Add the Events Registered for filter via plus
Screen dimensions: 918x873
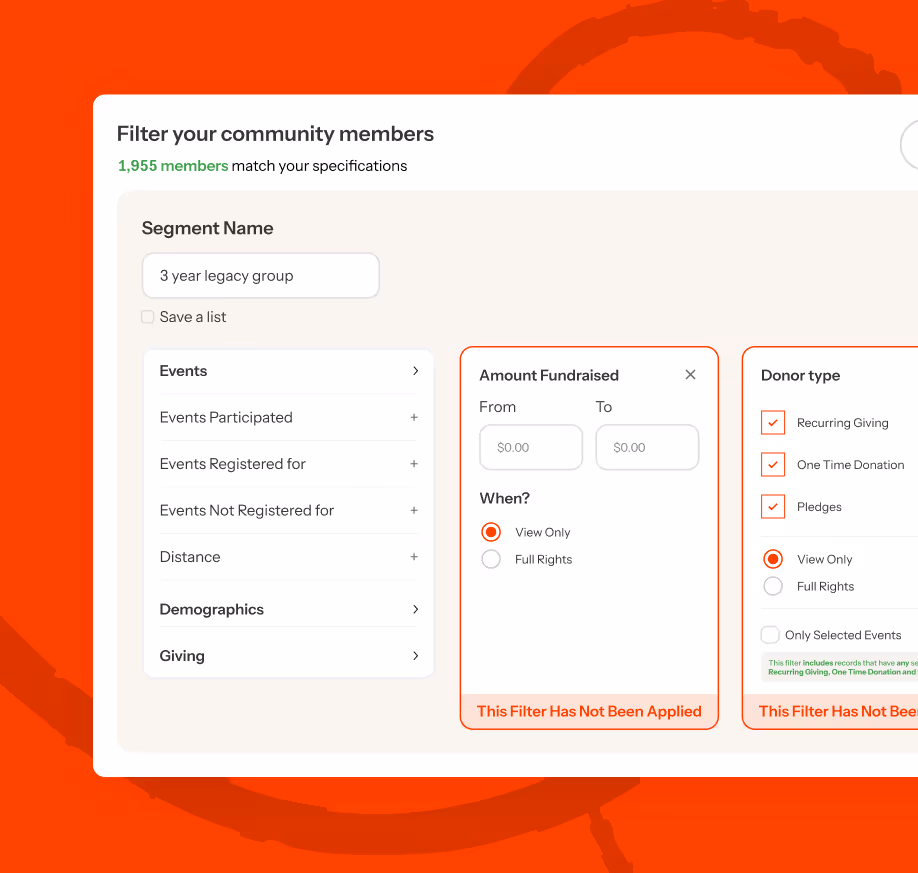click(414, 464)
